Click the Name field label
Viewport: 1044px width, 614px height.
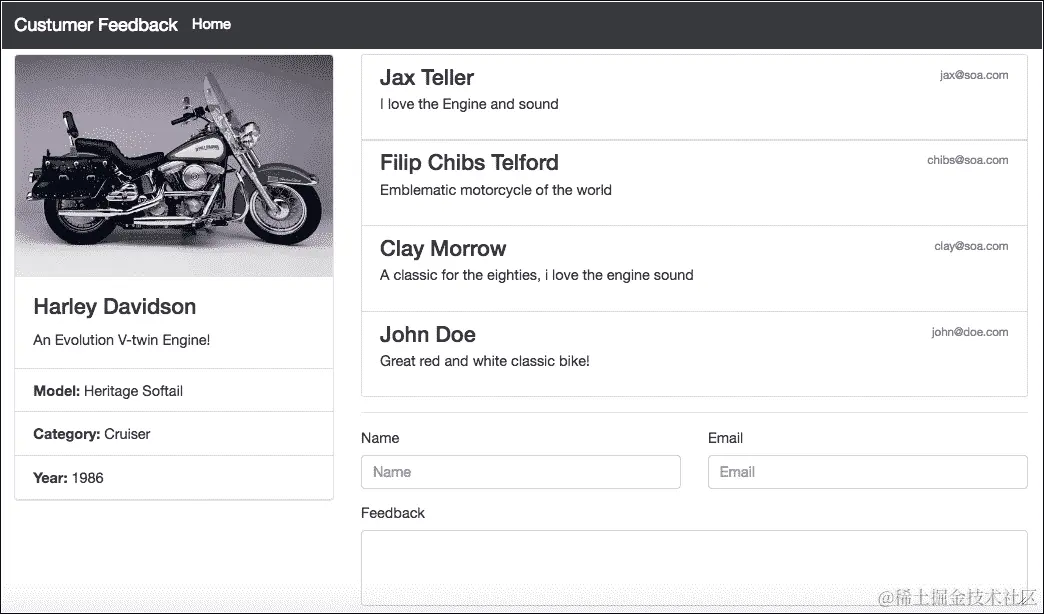coord(380,438)
